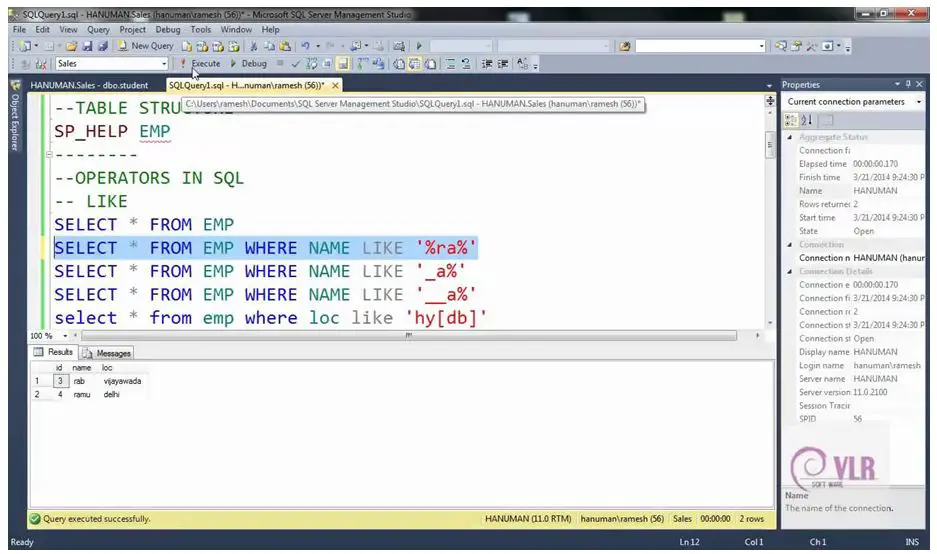Screen dimensions: 937x554
Task: Select the Server version property row
Action: 855,392
